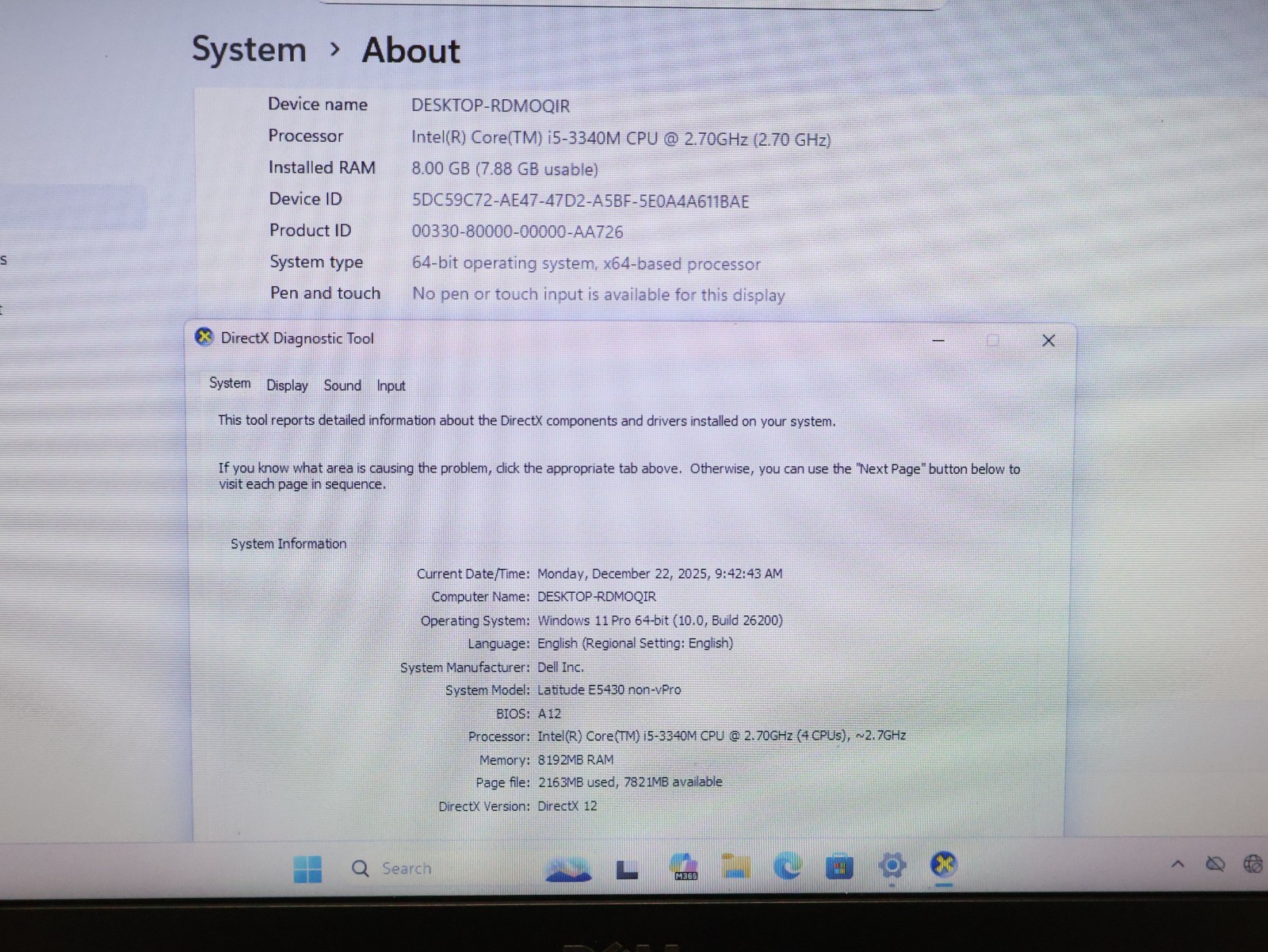The width and height of the screenshot is (1268, 952).
Task: Open the network globe tray icon
Action: click(x=1254, y=863)
